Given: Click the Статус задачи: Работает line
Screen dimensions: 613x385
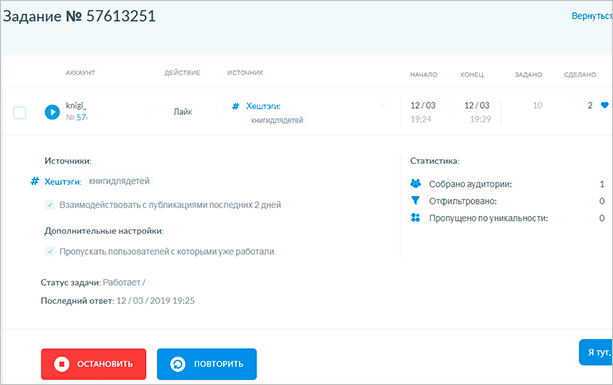Looking at the screenshot, I should tap(93, 283).
